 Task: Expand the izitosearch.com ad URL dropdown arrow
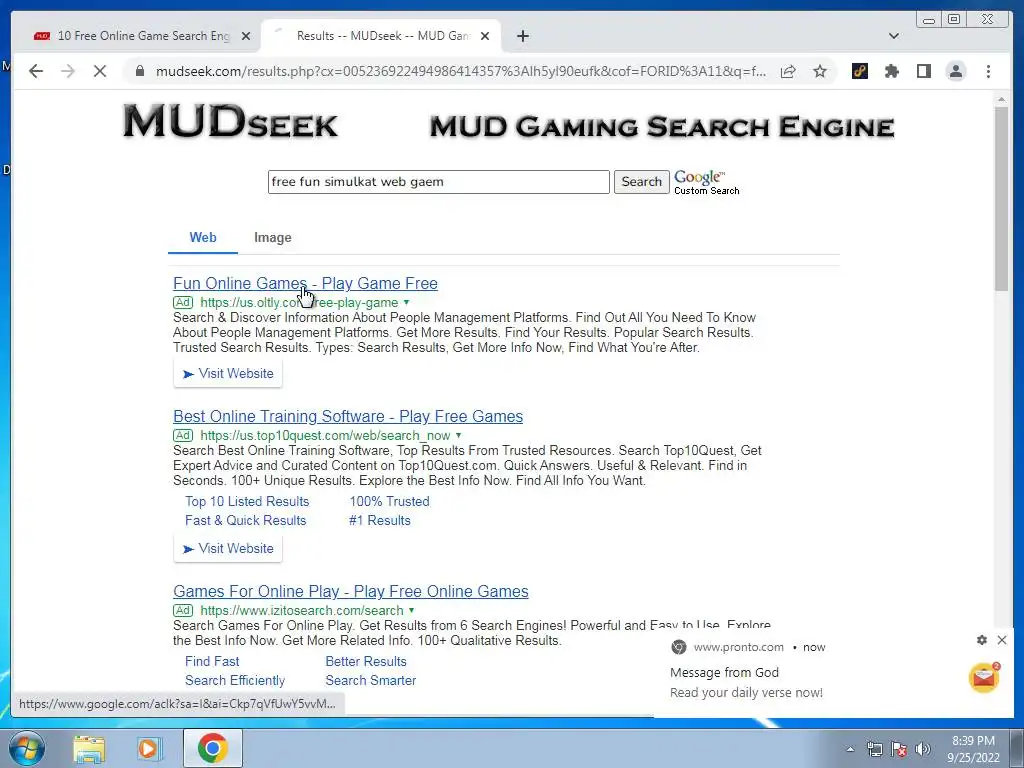411,610
